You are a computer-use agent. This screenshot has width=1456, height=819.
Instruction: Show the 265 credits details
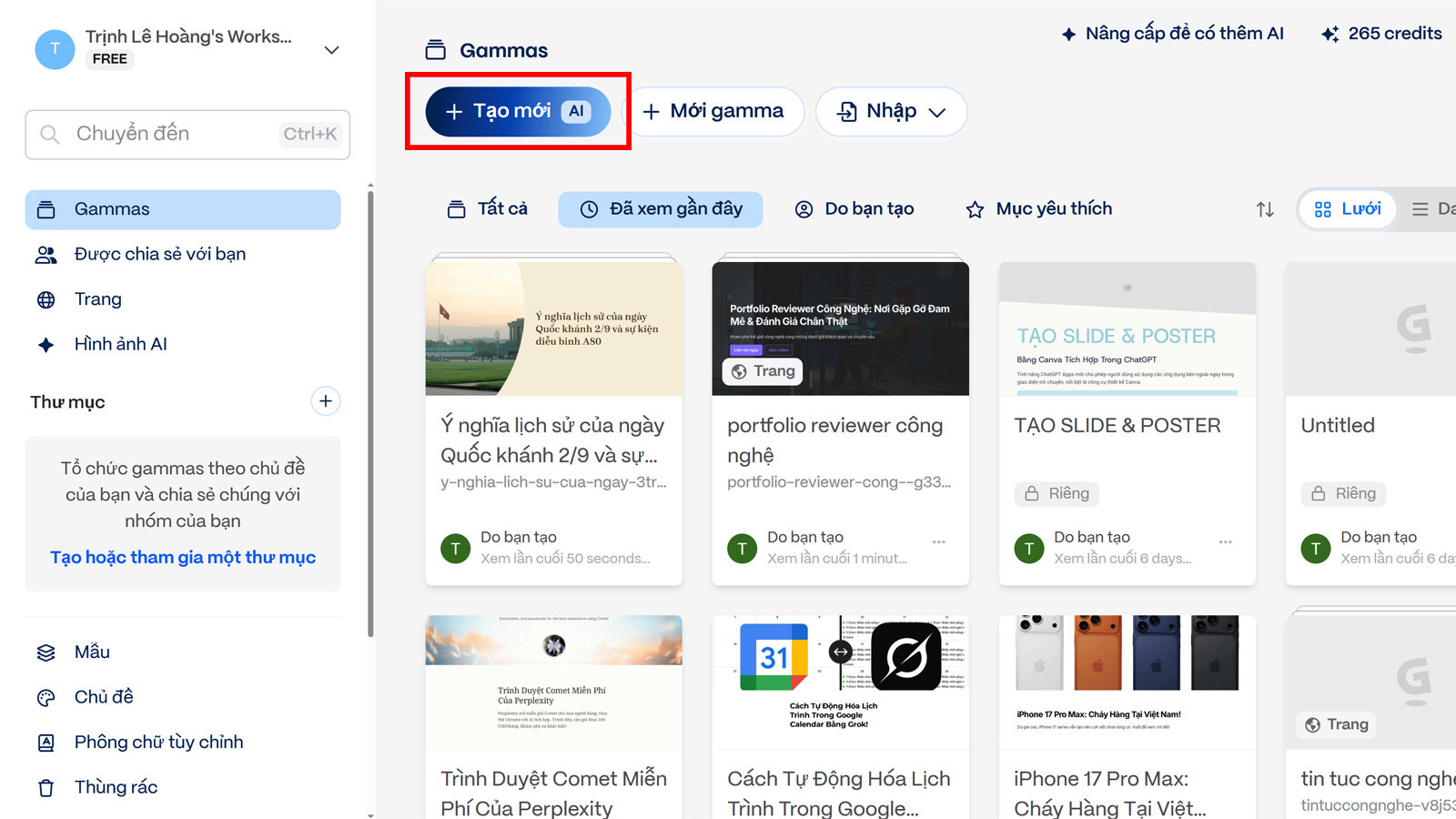coord(1381,34)
